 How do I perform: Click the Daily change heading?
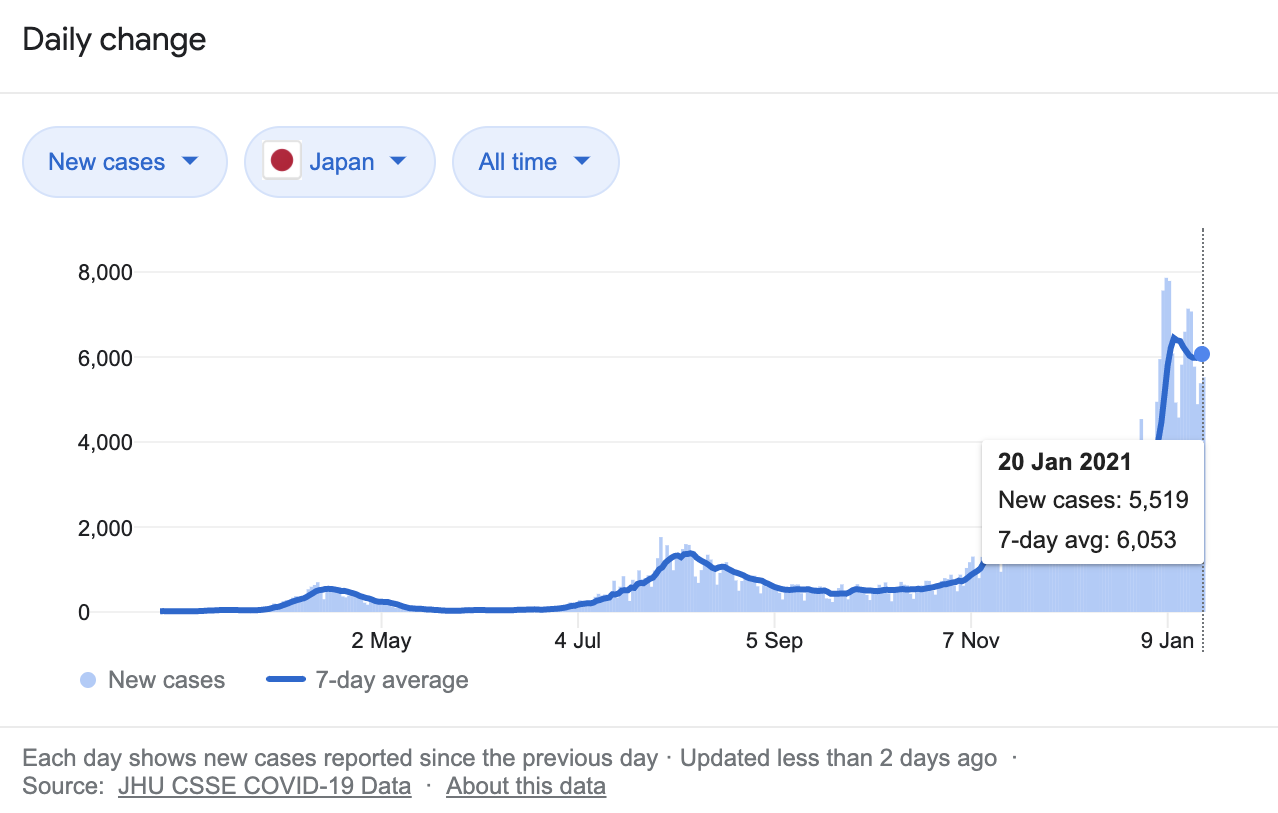click(114, 40)
